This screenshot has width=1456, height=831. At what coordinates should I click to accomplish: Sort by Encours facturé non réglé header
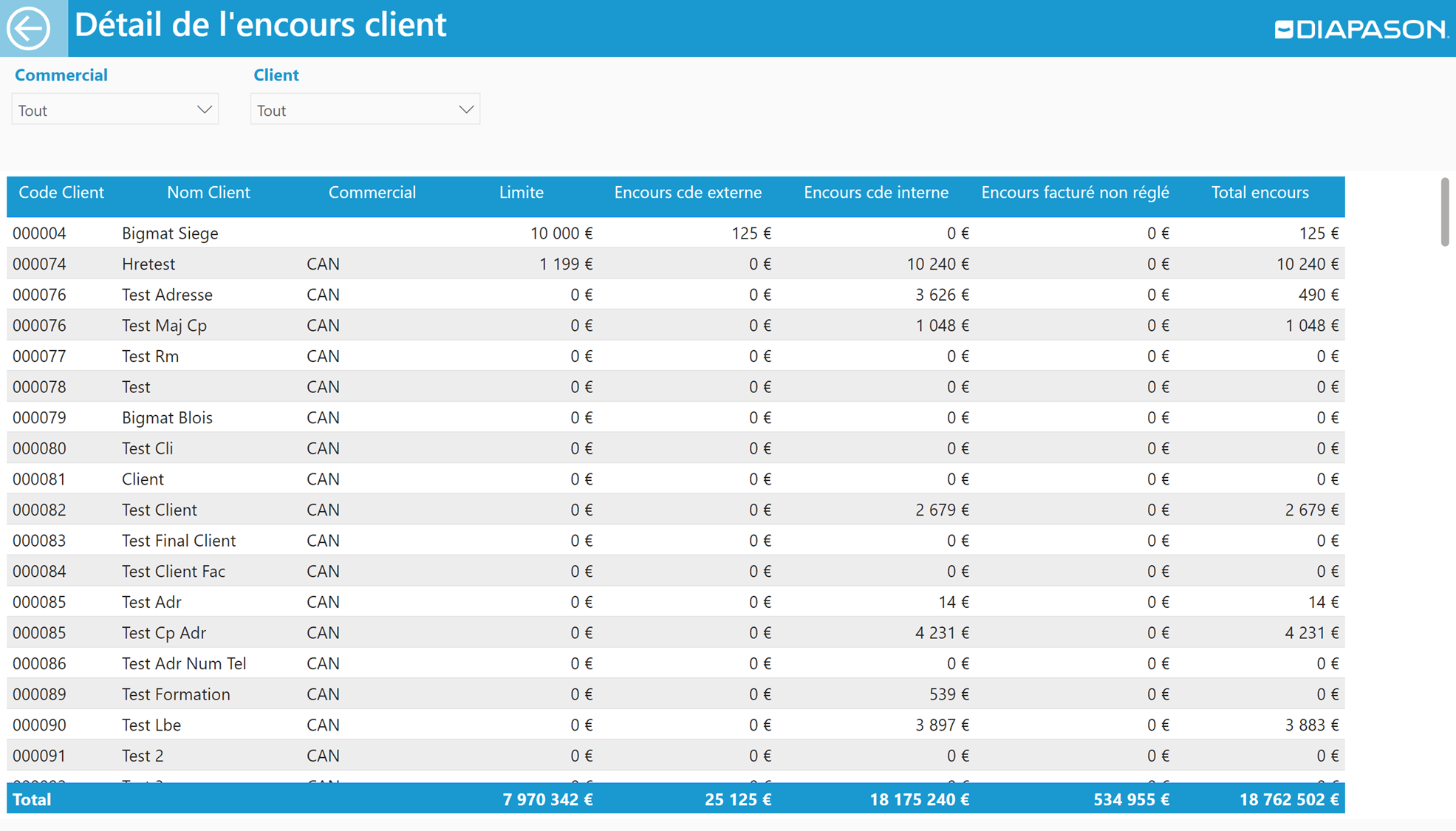1074,193
